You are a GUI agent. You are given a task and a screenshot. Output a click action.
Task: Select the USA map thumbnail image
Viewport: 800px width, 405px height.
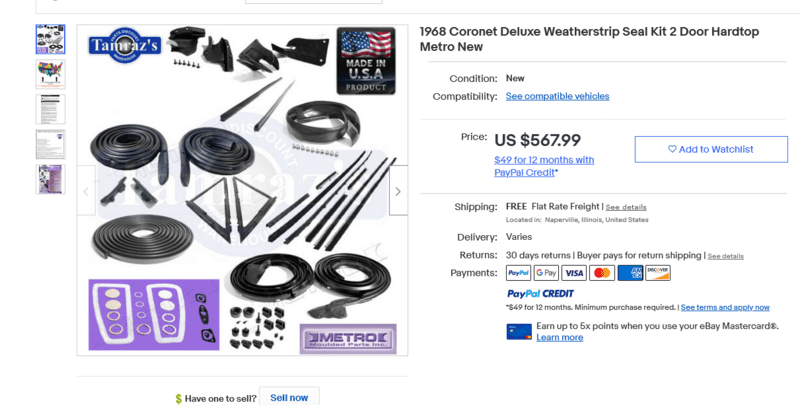point(51,74)
